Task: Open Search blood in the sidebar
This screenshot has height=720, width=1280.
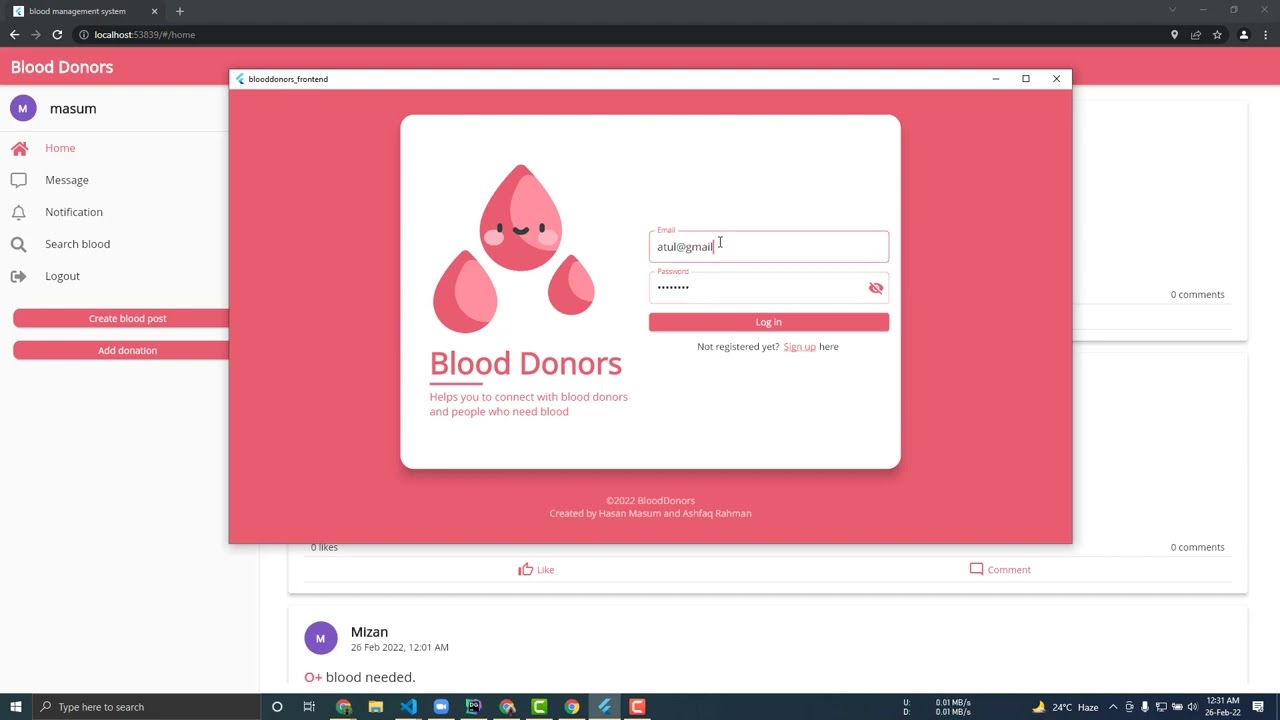Action: [x=77, y=244]
